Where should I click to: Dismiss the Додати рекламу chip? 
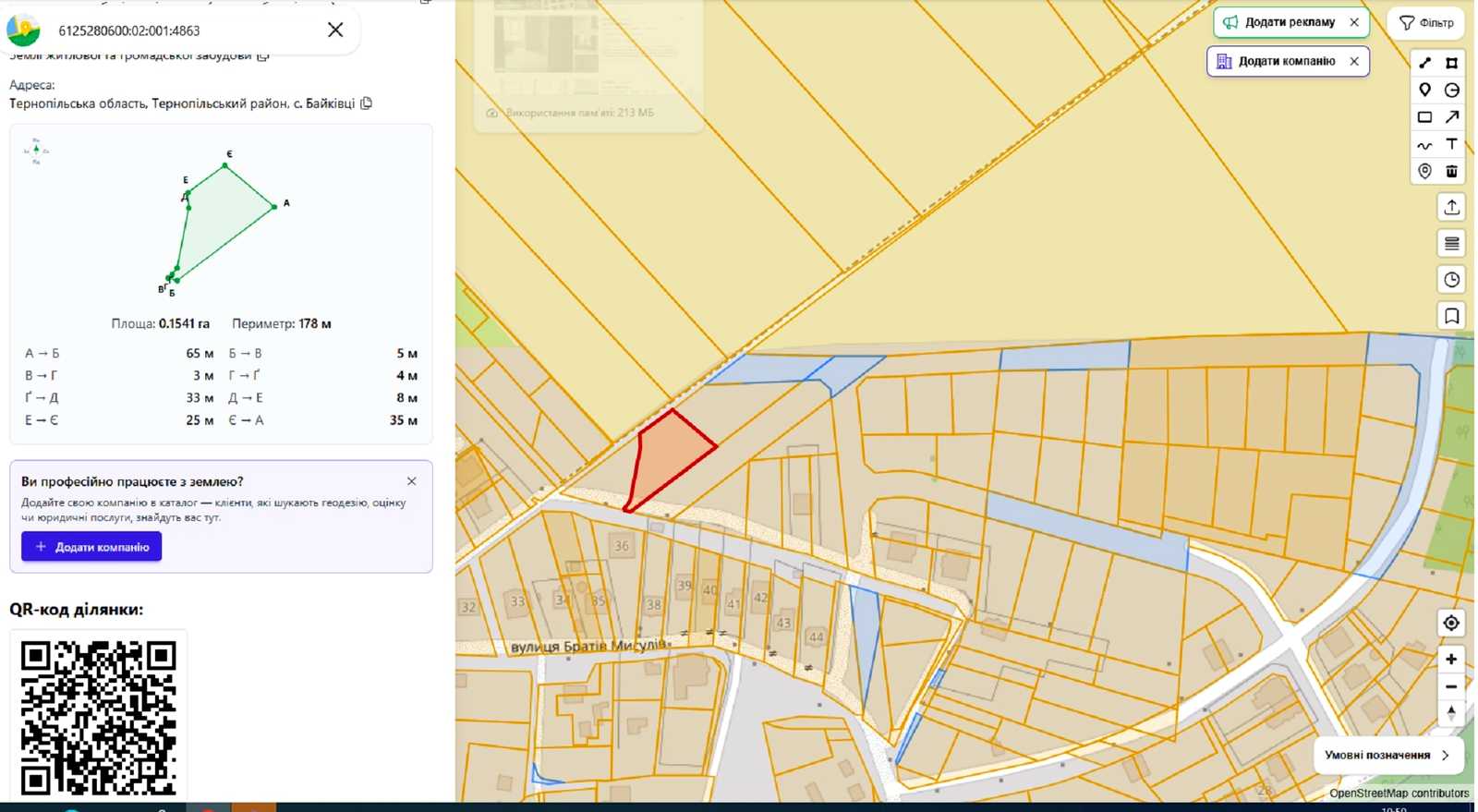[1354, 22]
